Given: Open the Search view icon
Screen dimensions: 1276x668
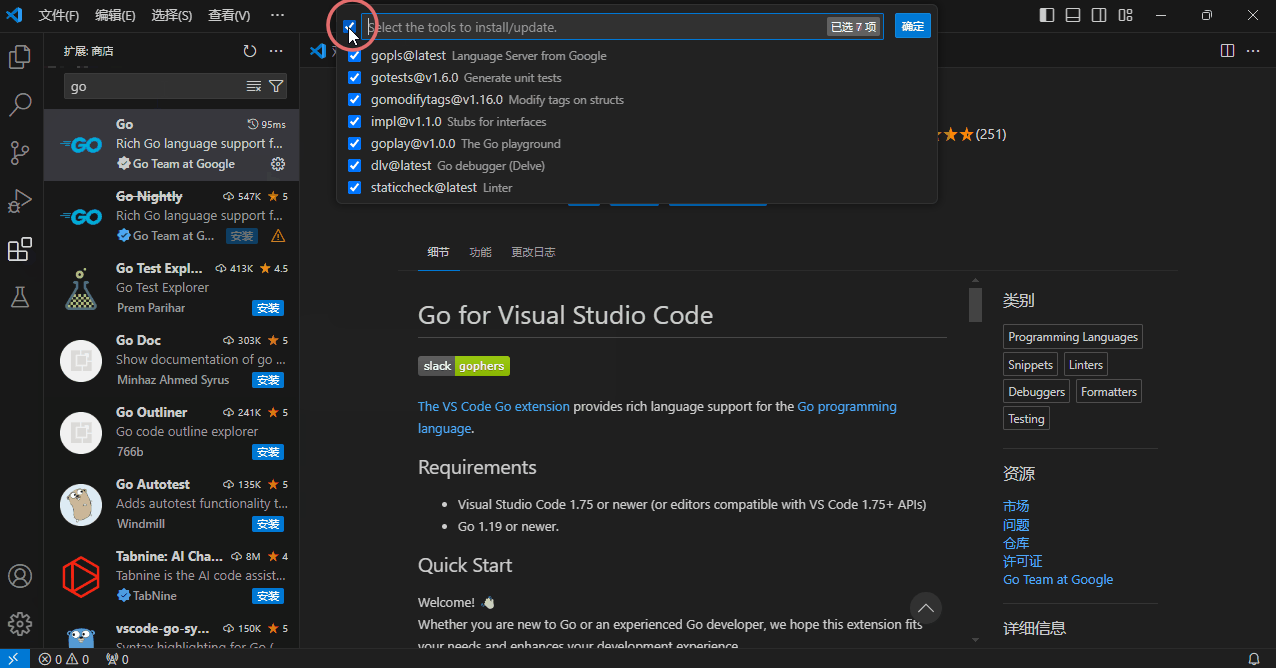Looking at the screenshot, I should click(20, 104).
